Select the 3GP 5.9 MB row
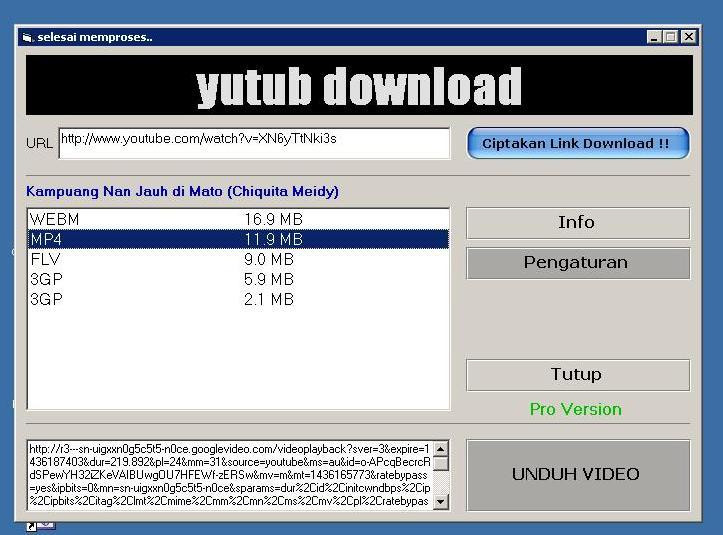 point(238,279)
